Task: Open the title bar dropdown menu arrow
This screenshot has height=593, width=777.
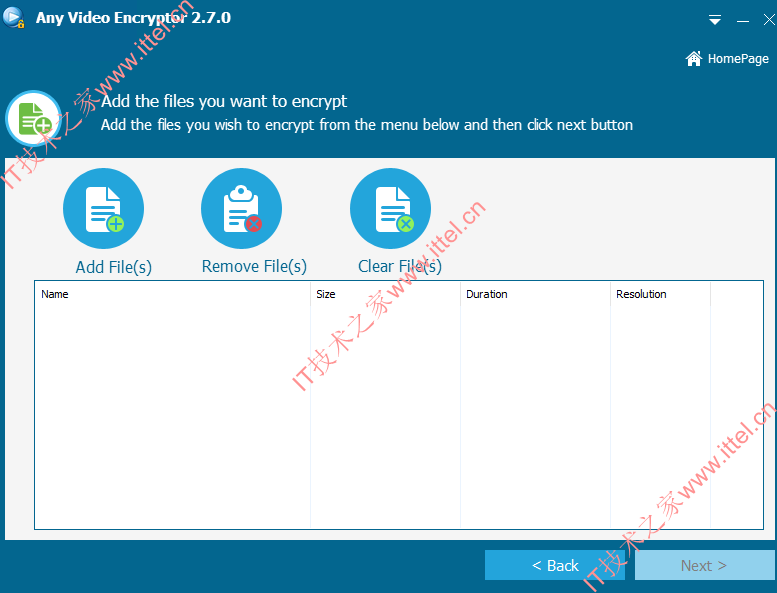Action: [715, 20]
